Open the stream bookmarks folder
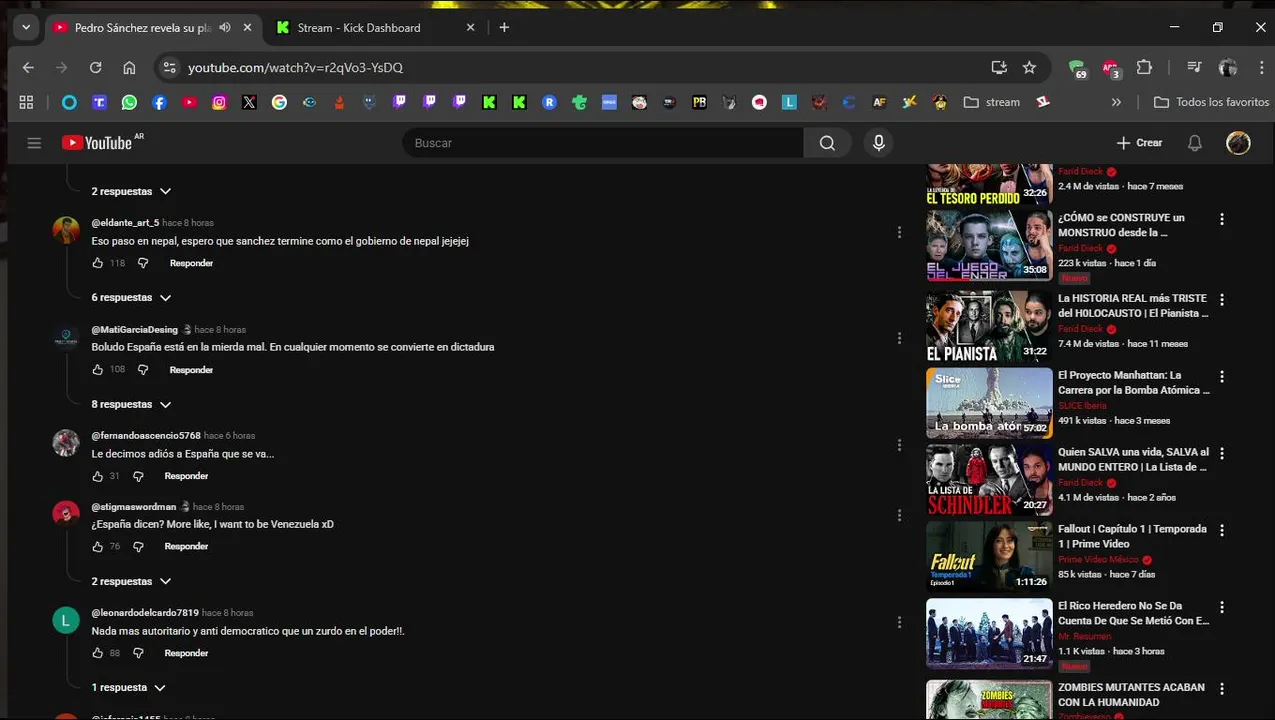The image size is (1275, 720). tap(992, 102)
